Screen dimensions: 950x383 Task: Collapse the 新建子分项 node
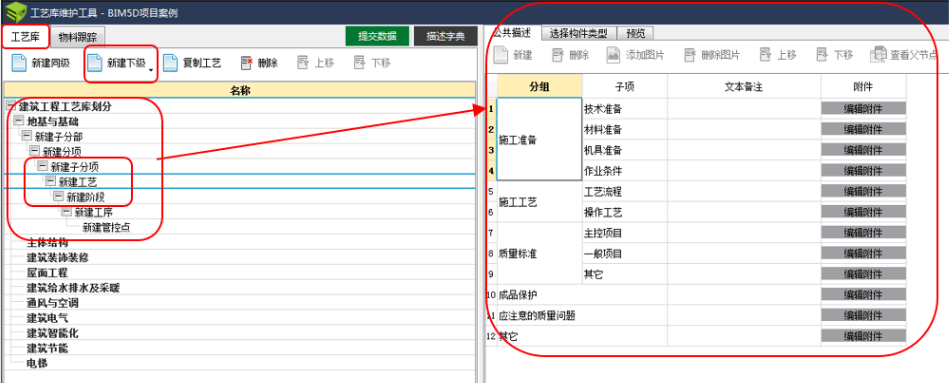pos(42,165)
